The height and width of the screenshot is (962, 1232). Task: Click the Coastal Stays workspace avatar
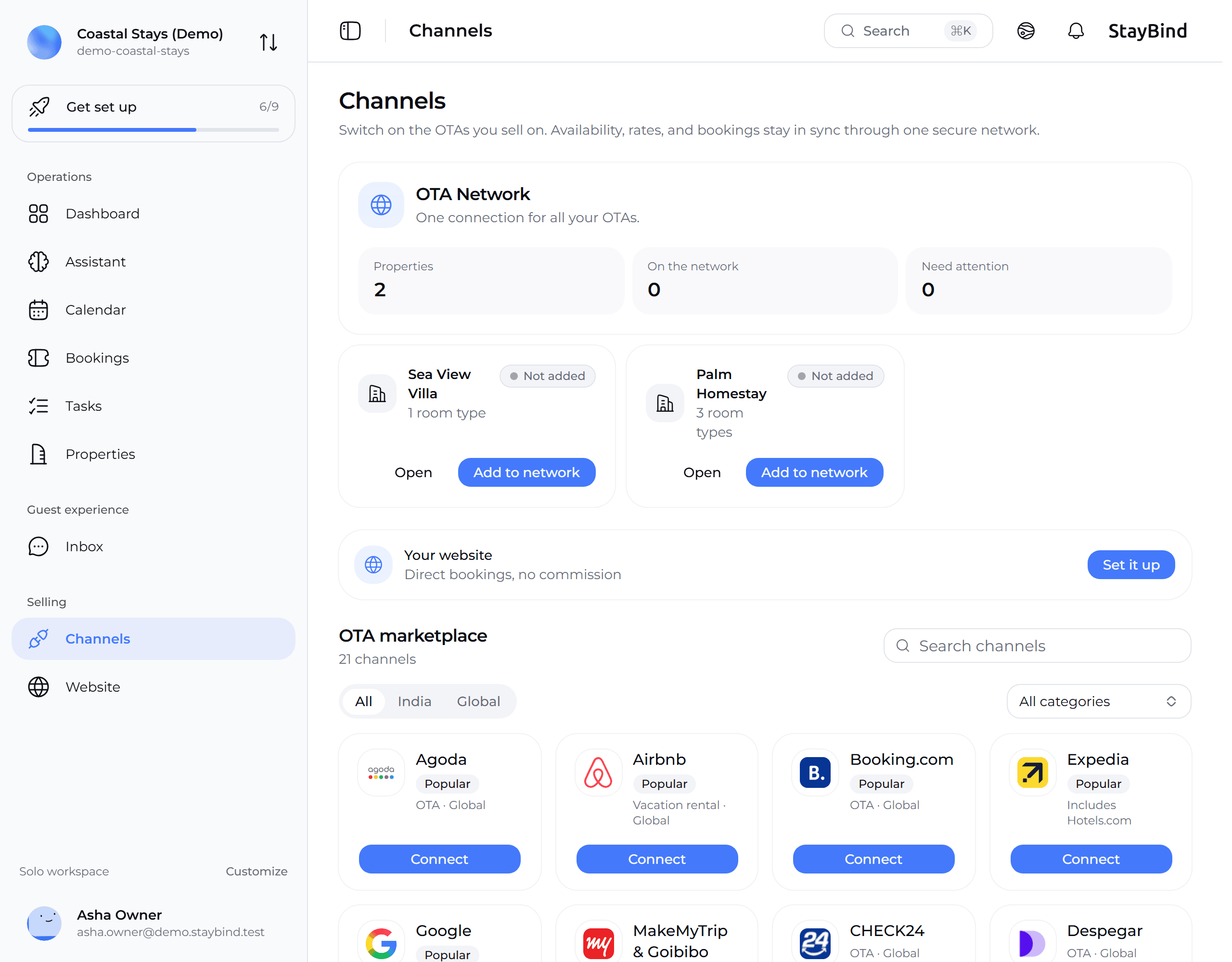click(44, 42)
